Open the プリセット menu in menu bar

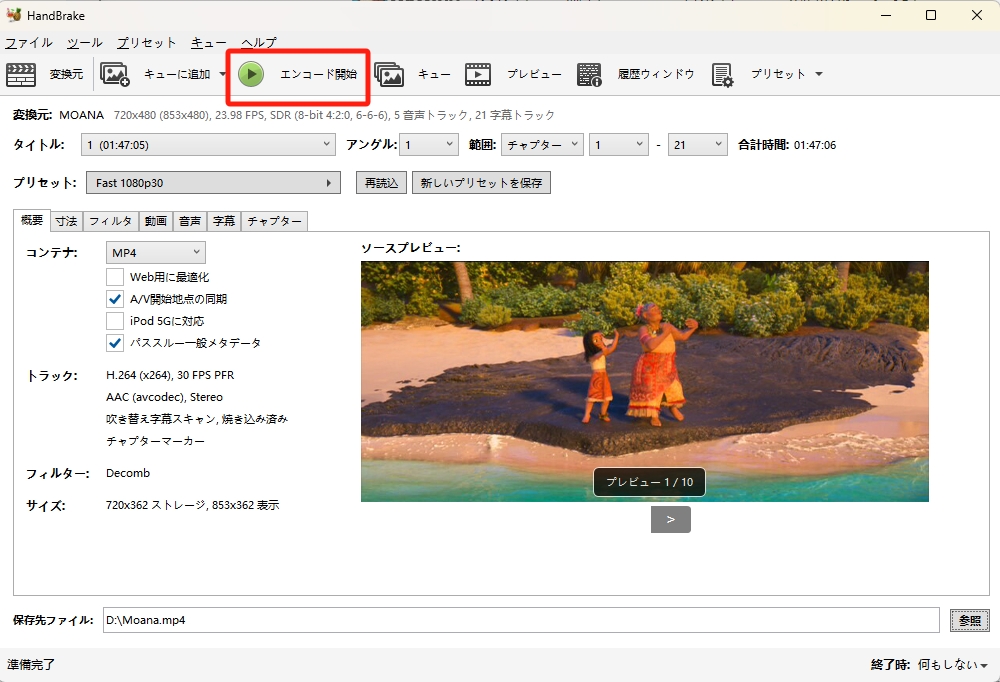point(146,43)
